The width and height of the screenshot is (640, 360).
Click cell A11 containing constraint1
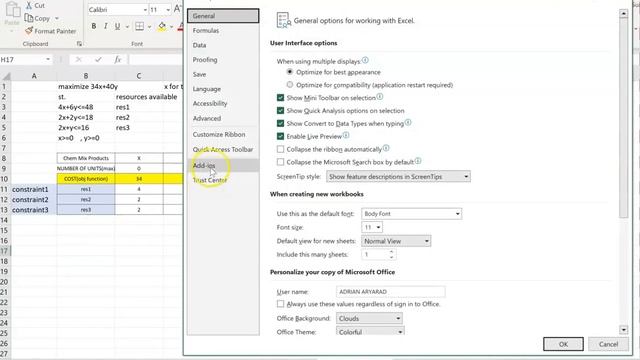pos(34,189)
